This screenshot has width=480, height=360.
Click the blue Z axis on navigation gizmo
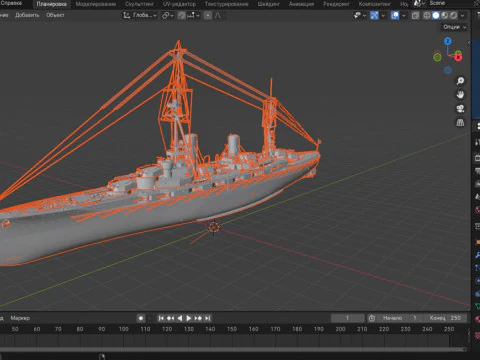coord(448,41)
